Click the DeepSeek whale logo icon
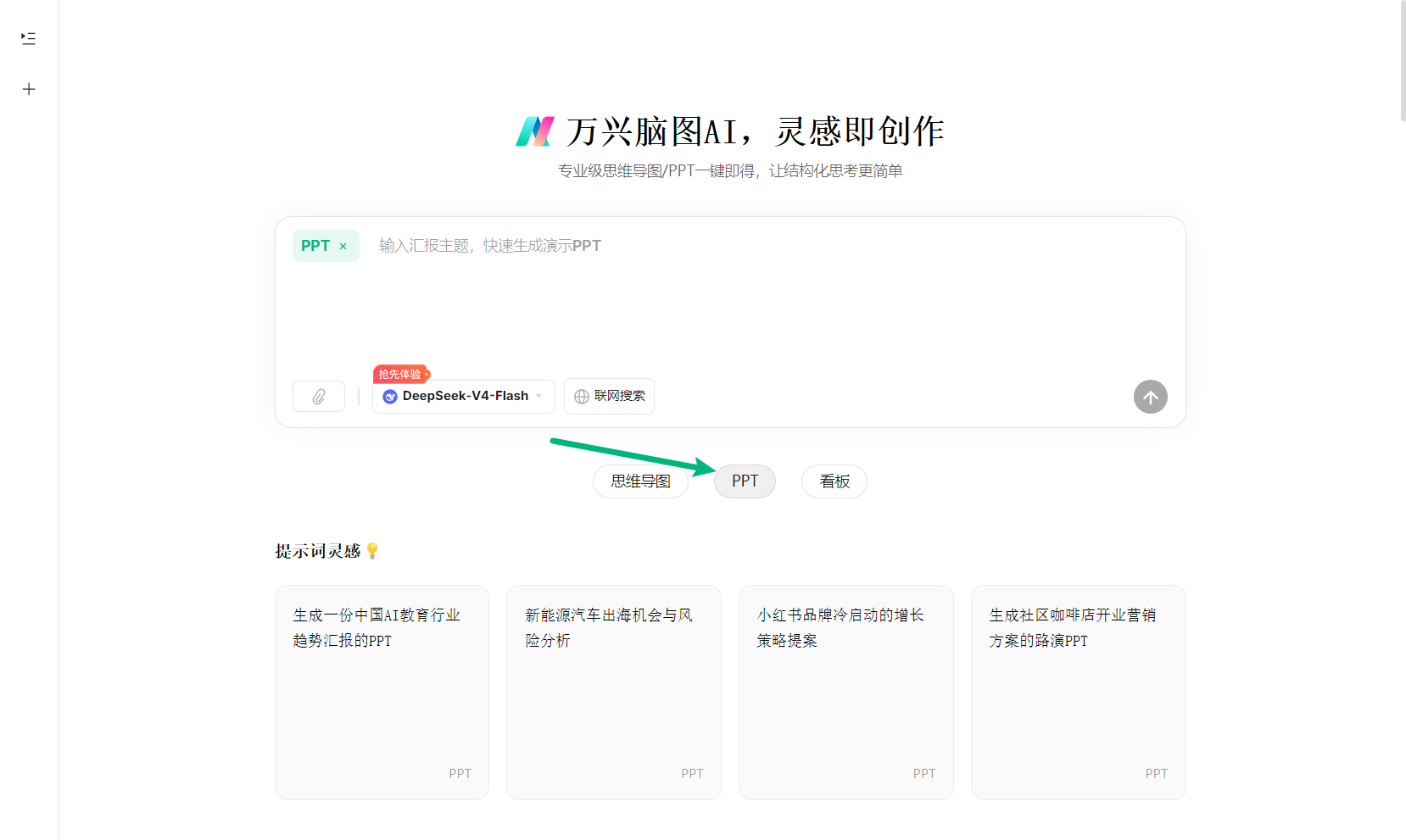The image size is (1406, 840). pyautogui.click(x=390, y=397)
